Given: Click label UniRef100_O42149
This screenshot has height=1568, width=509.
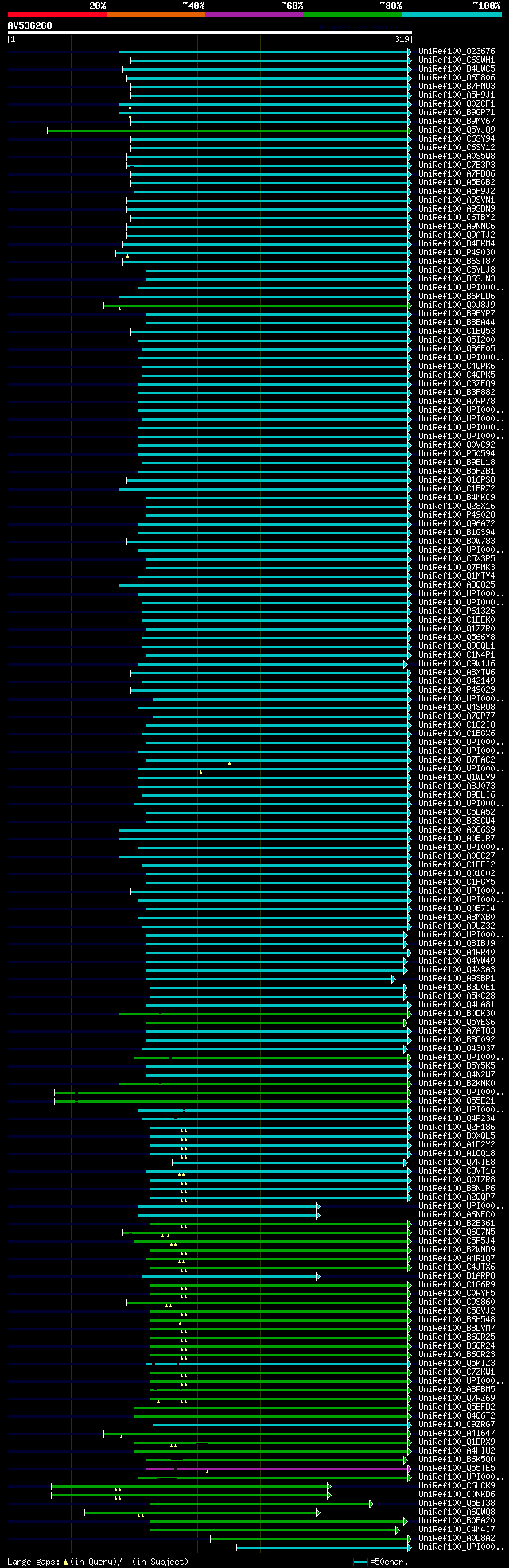Looking at the screenshot, I should [x=457, y=681].
